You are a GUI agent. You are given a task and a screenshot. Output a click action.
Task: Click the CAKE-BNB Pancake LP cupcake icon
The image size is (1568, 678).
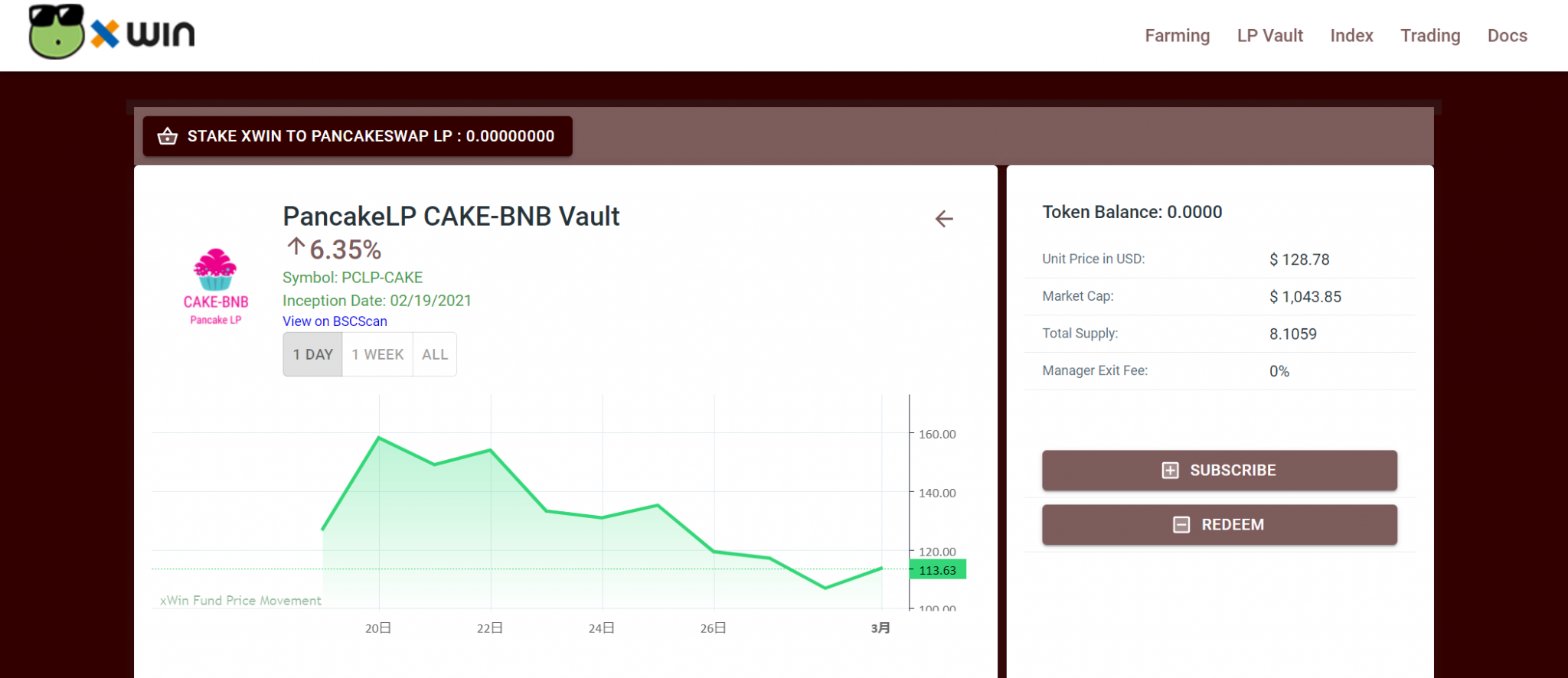pyautogui.click(x=215, y=269)
